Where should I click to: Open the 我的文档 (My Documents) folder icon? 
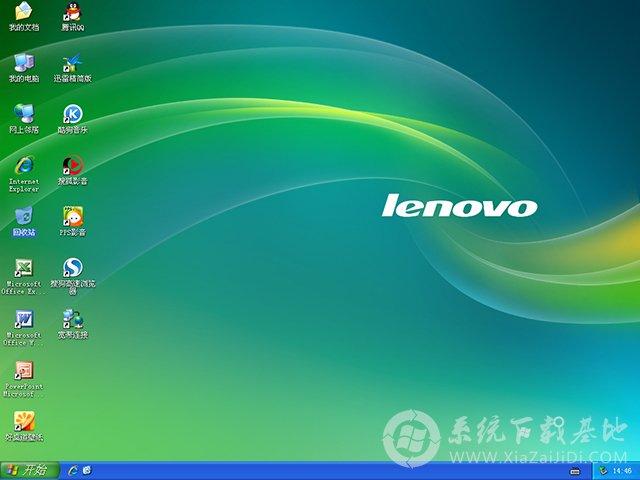coord(24,11)
